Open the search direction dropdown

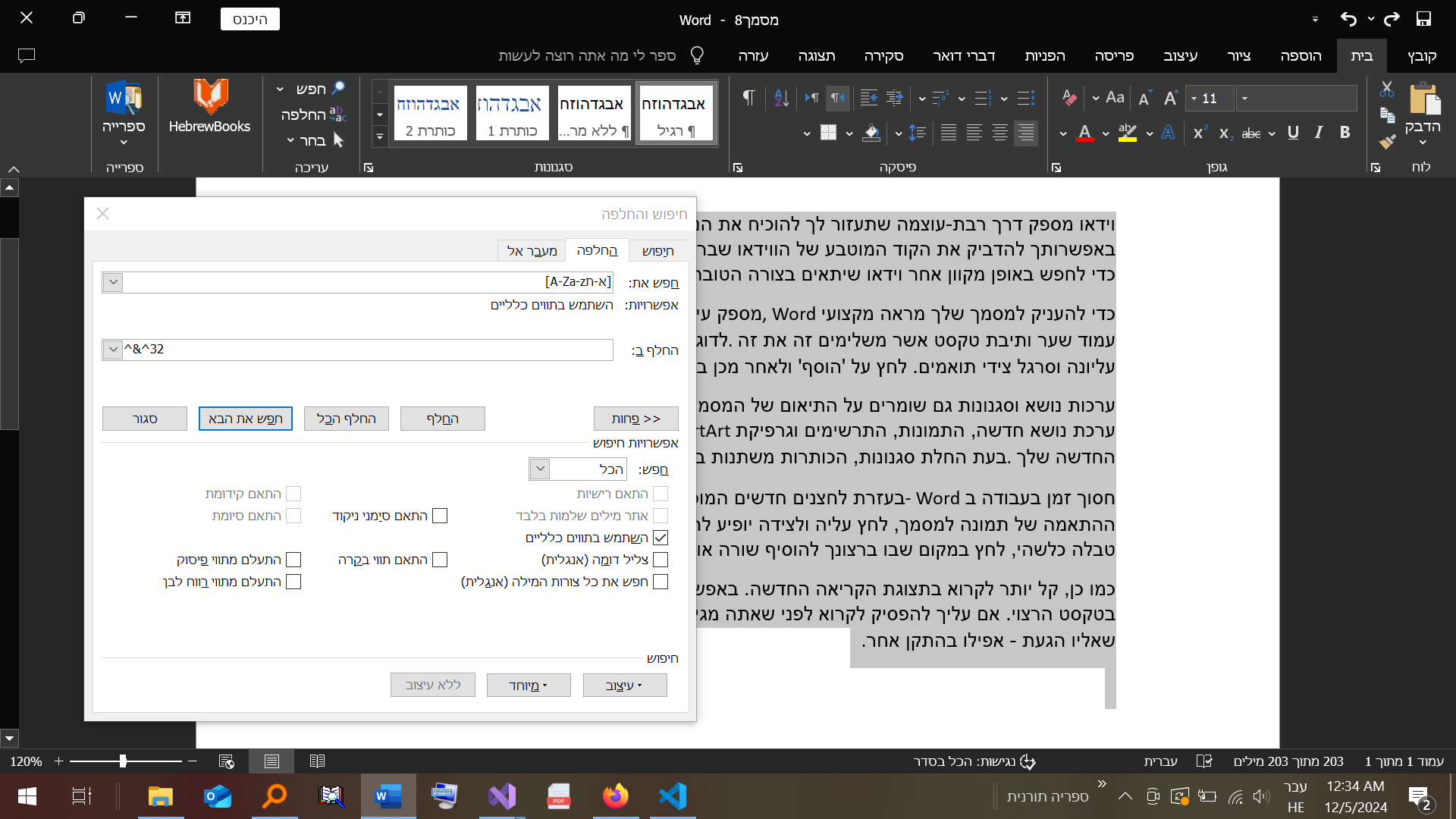point(540,469)
